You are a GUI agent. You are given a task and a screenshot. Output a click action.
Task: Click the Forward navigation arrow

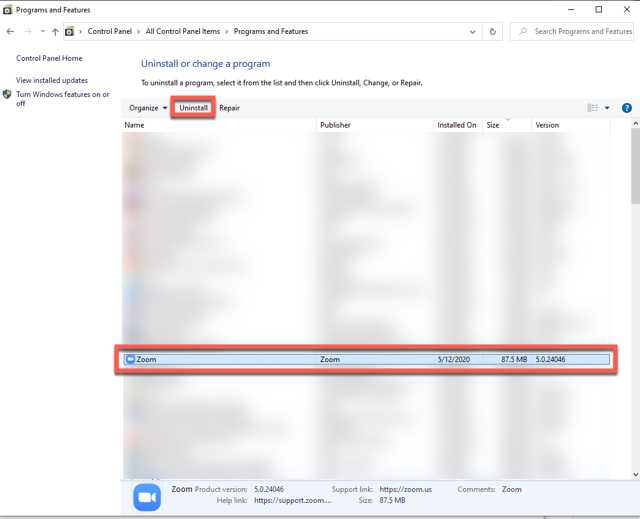click(x=26, y=31)
